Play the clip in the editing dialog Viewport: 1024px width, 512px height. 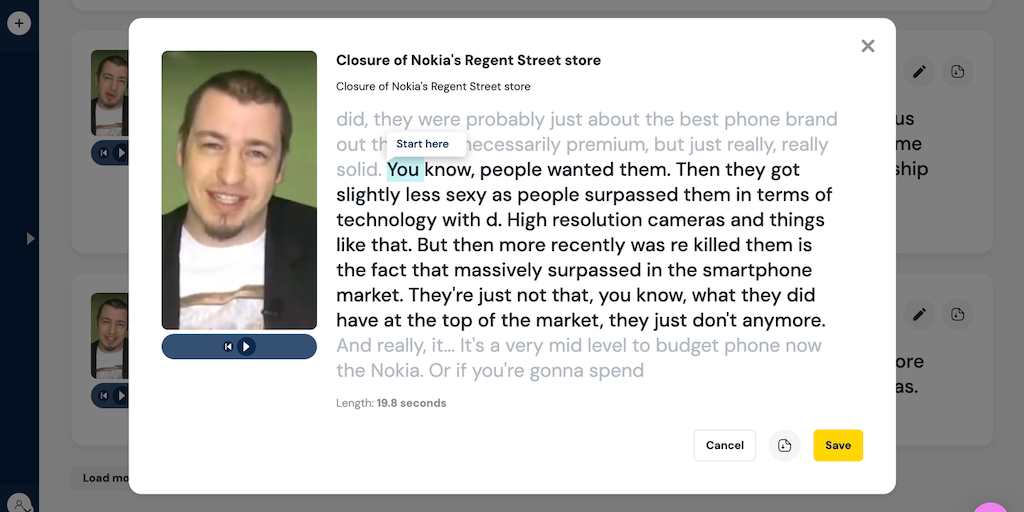coord(247,346)
